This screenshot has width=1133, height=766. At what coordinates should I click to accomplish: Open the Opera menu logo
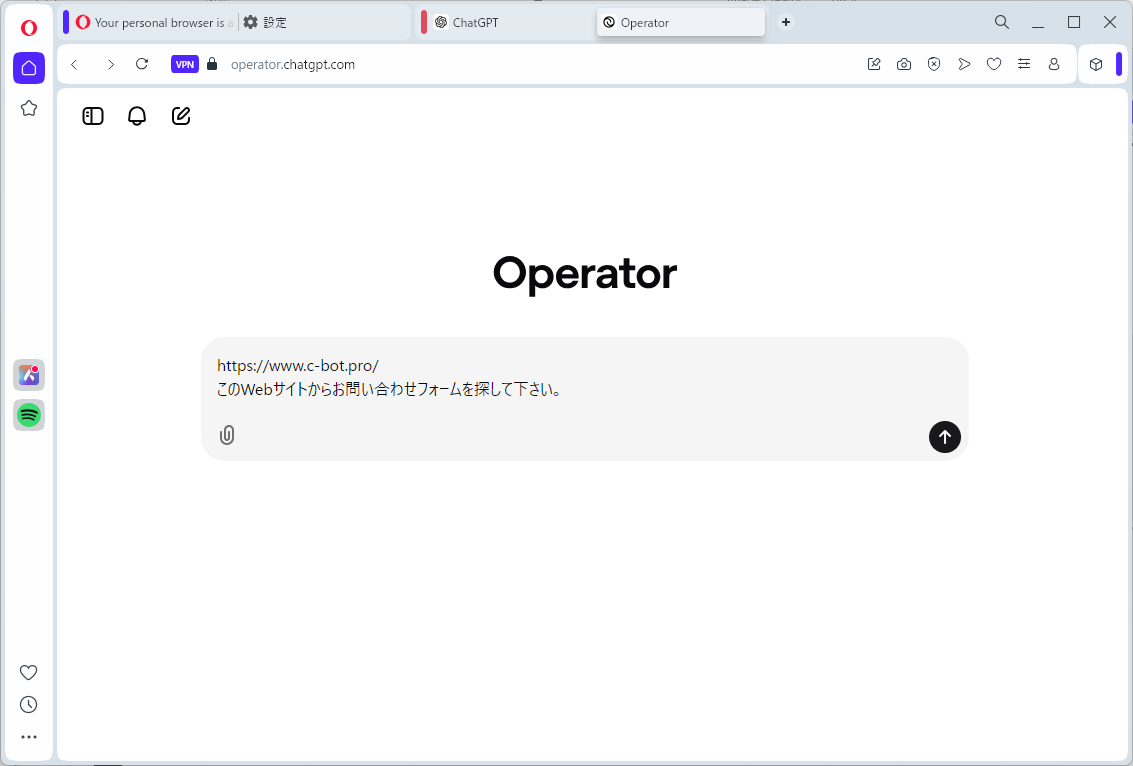(x=29, y=27)
